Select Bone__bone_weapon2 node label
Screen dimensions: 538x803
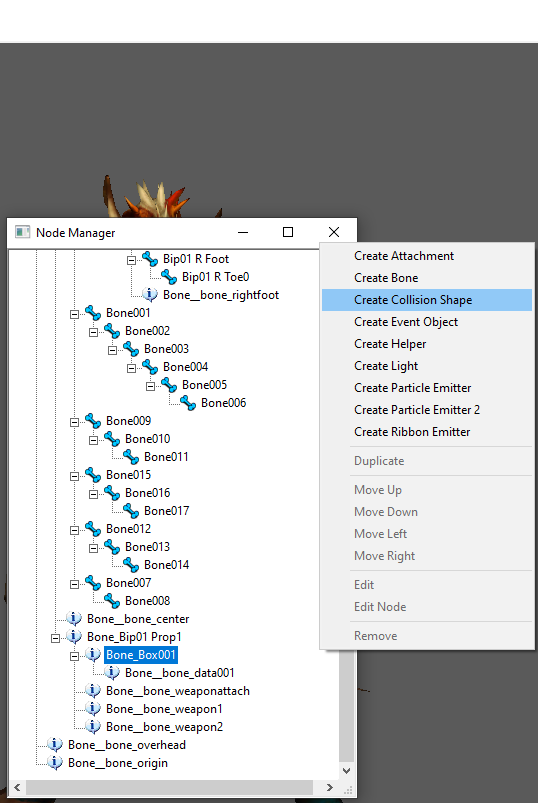pos(164,727)
